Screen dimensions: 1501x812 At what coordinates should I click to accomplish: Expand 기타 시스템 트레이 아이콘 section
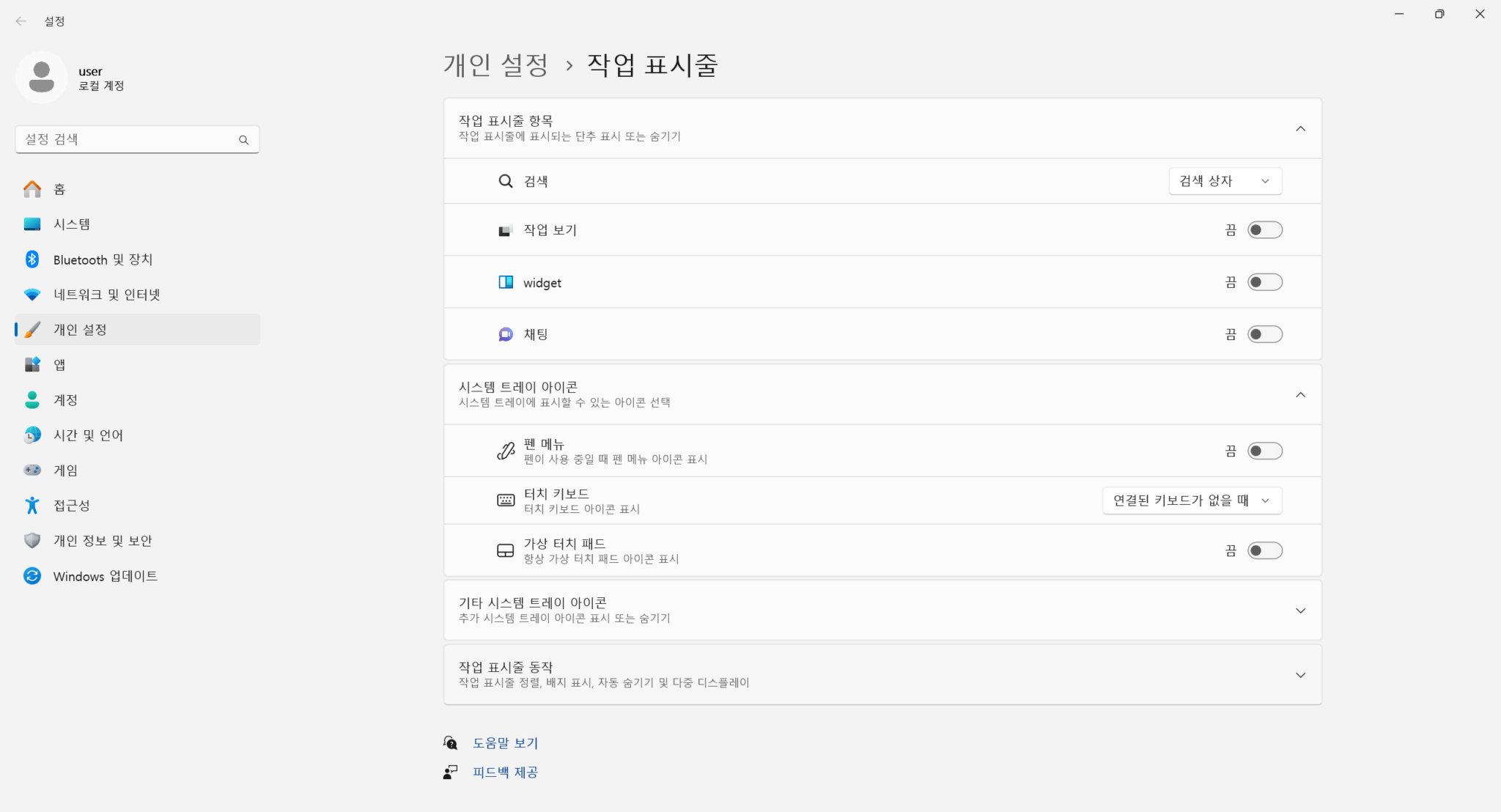1300,610
